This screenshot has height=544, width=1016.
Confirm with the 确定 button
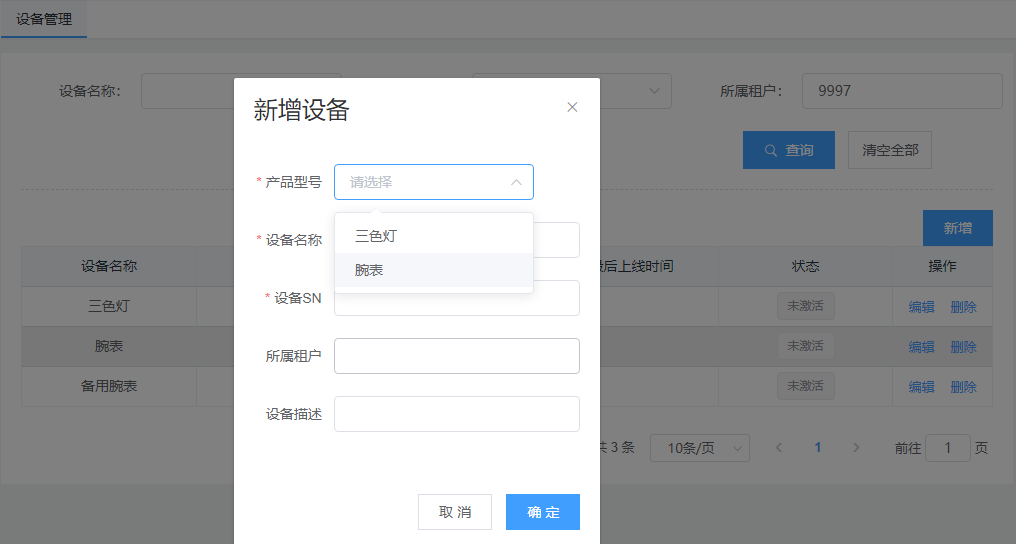tap(542, 512)
